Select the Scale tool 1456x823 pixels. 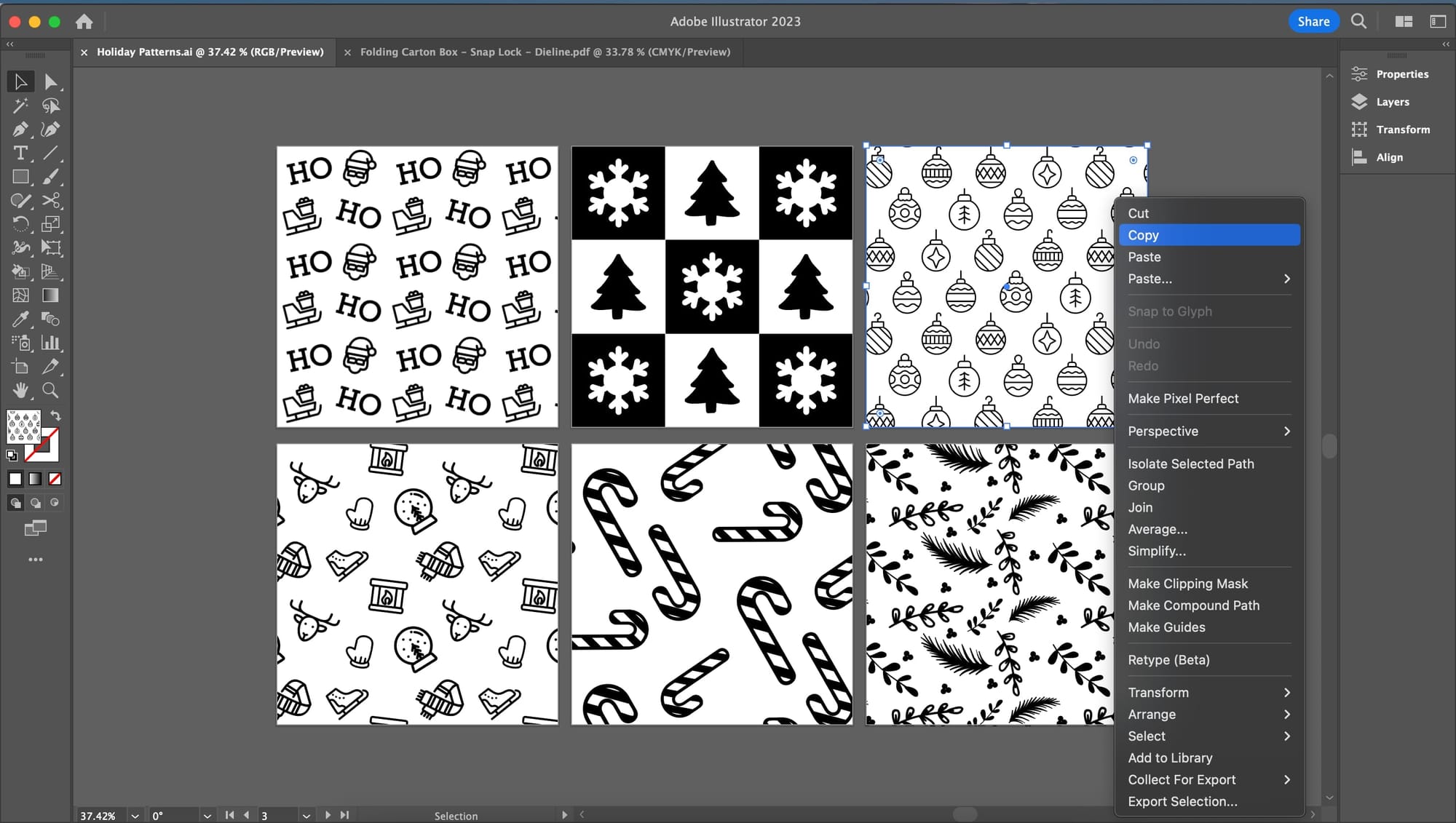coord(50,224)
